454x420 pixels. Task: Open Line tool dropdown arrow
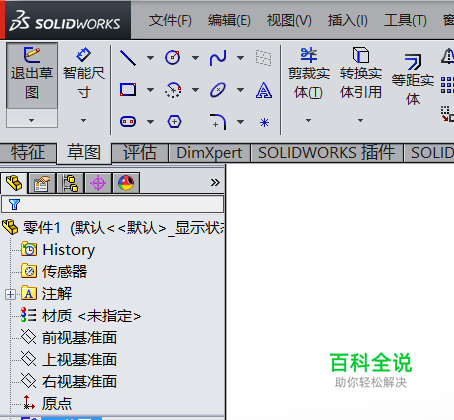[150, 58]
